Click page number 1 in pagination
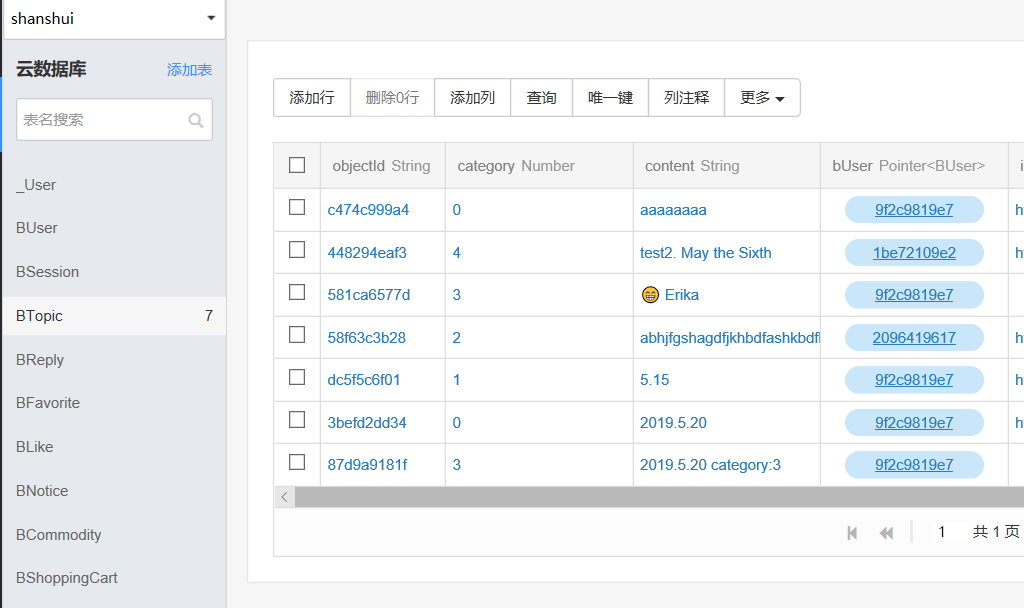 [x=942, y=532]
